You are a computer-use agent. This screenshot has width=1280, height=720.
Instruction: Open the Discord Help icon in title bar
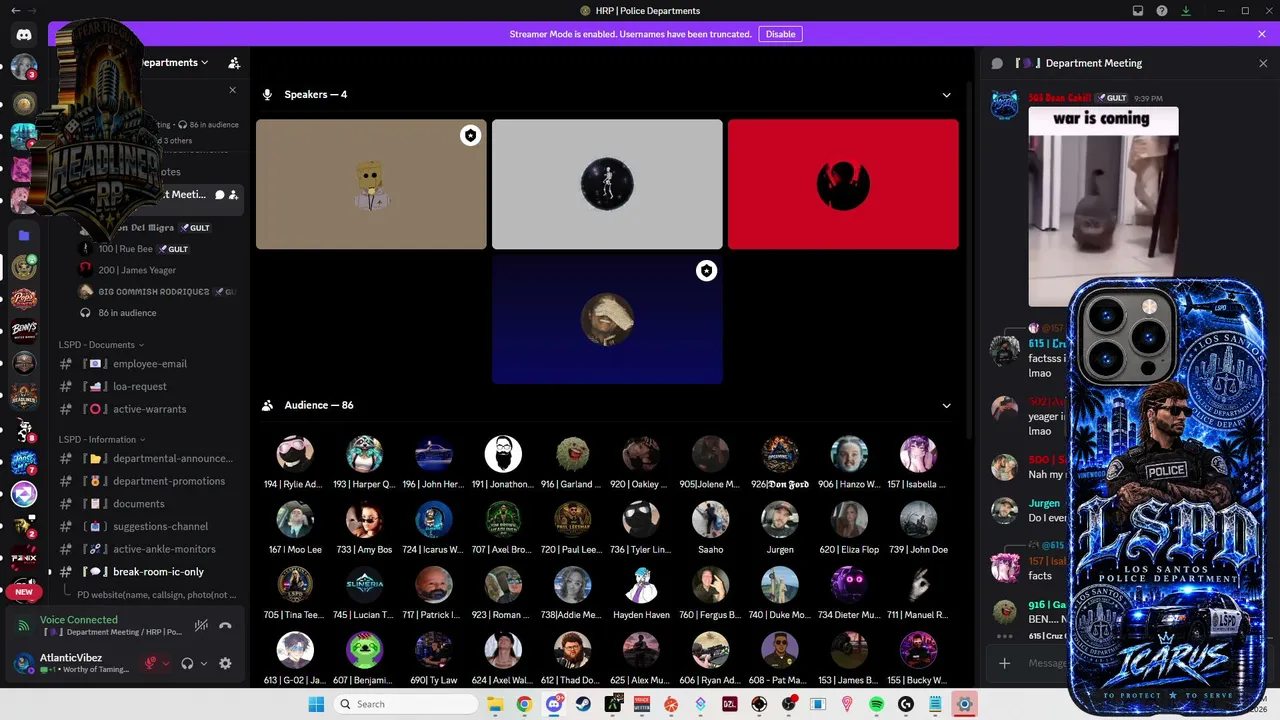click(x=1162, y=11)
